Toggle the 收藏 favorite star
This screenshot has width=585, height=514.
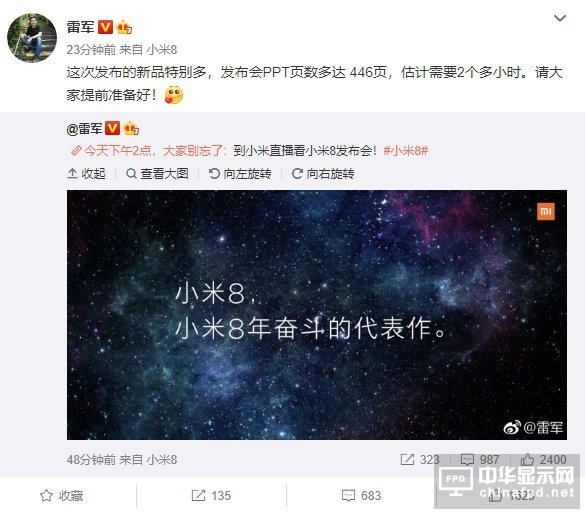tap(62, 495)
